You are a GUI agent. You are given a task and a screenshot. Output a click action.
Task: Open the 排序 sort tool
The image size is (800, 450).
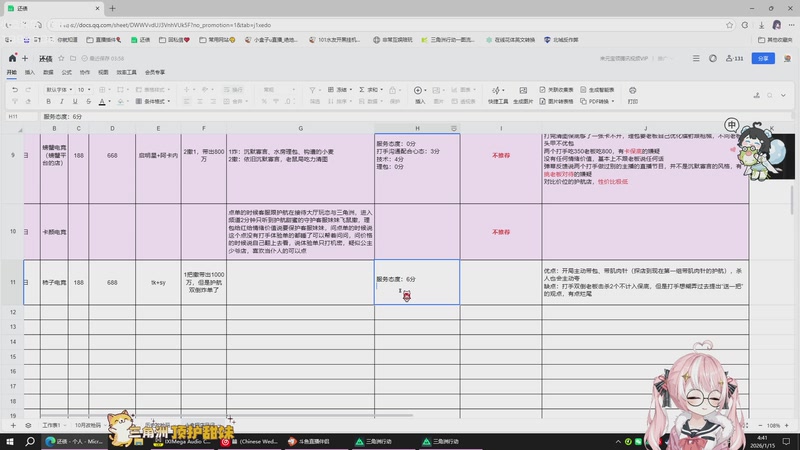[x=338, y=102]
